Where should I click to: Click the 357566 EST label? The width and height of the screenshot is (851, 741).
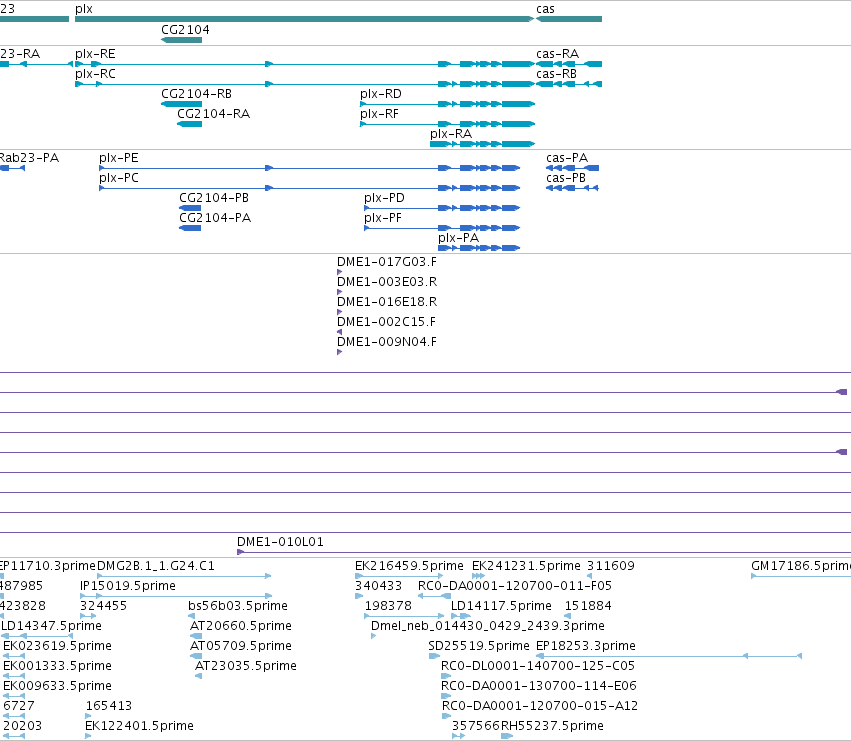475,726
